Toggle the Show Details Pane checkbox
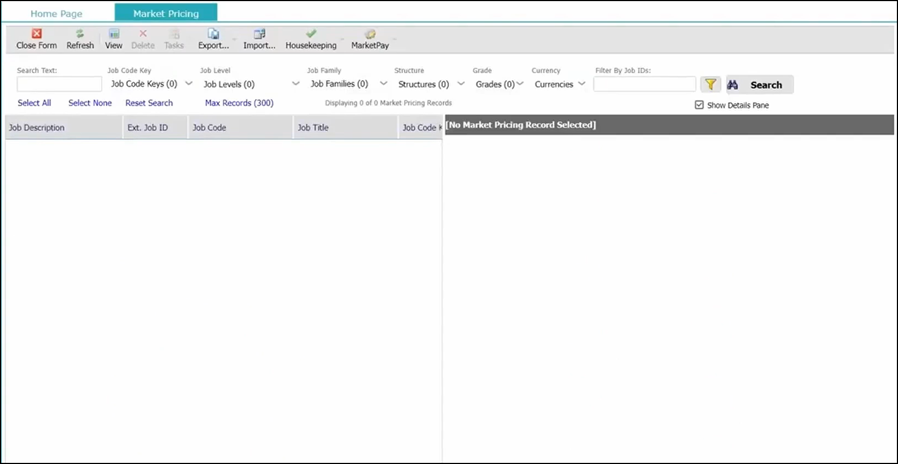Screen dimensions: 899x465 tap(699, 105)
